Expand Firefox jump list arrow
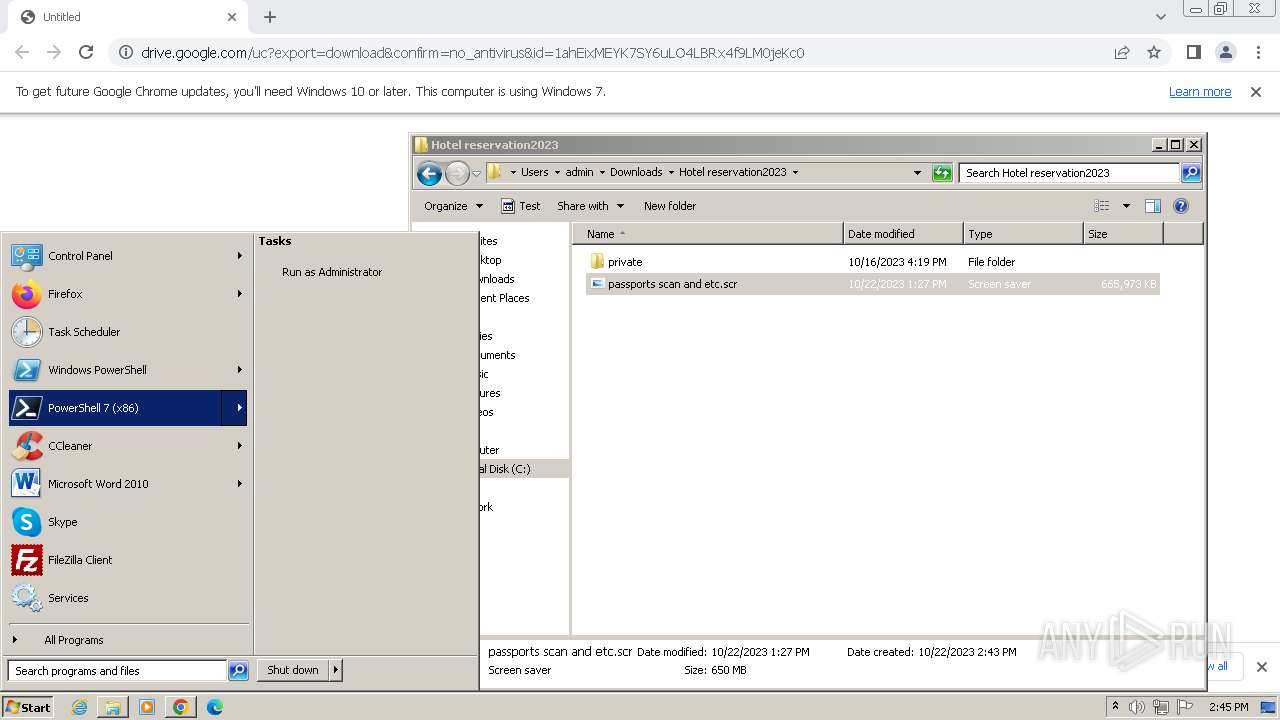 tap(239, 294)
